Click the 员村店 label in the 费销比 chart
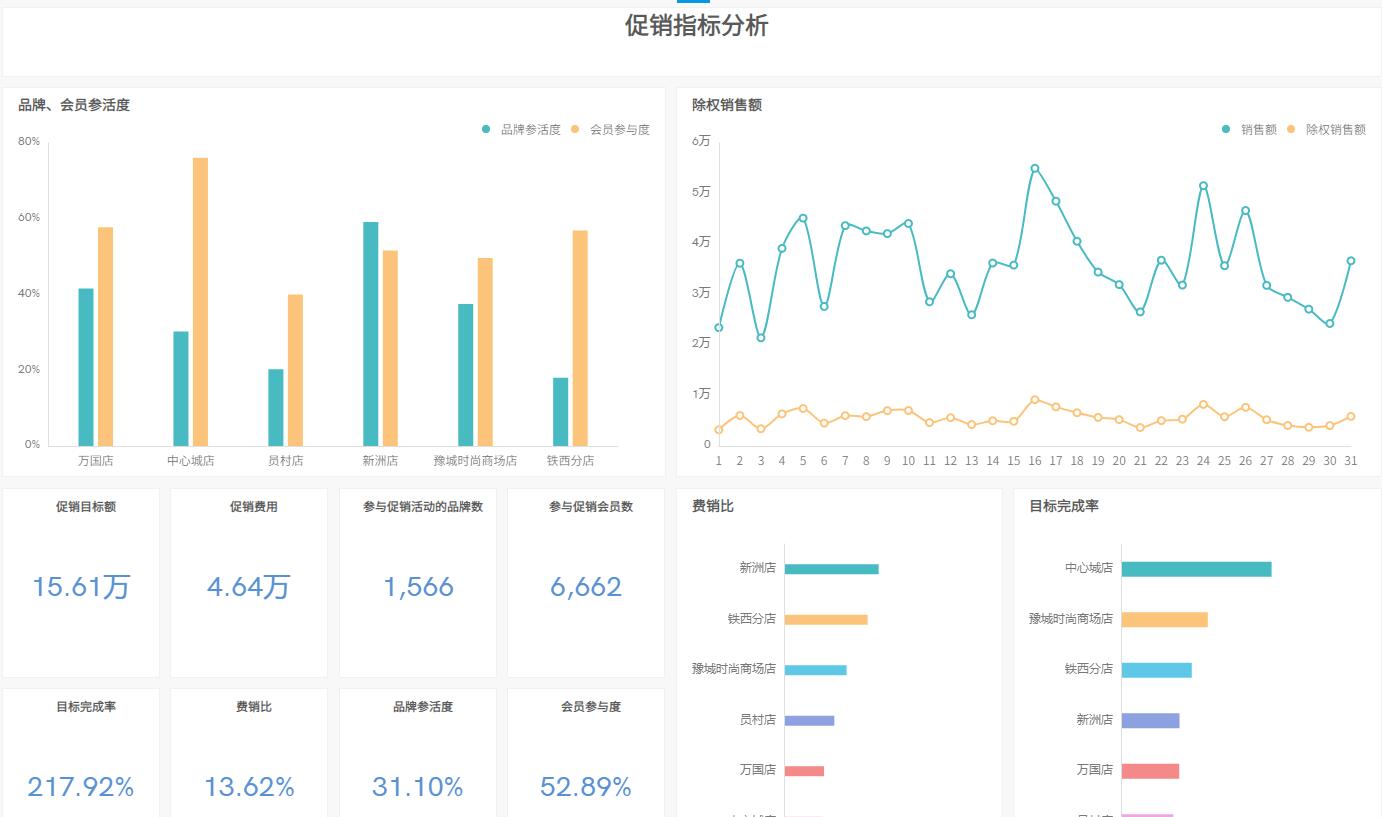The width and height of the screenshot is (1382, 817). pyautogui.click(x=759, y=719)
